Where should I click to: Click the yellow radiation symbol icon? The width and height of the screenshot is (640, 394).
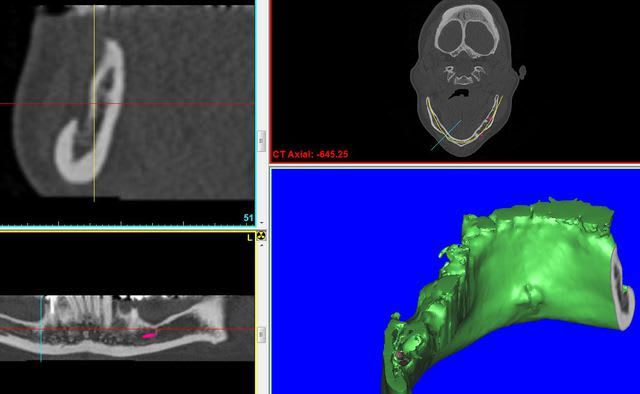tap(261, 236)
